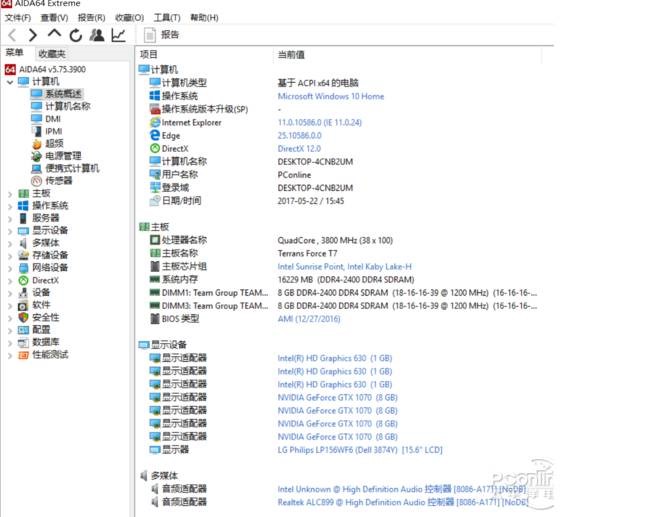Select the DESKTOP-4CNB2UM 计算机名称 value
The height and width of the screenshot is (517, 672).
pos(315,162)
